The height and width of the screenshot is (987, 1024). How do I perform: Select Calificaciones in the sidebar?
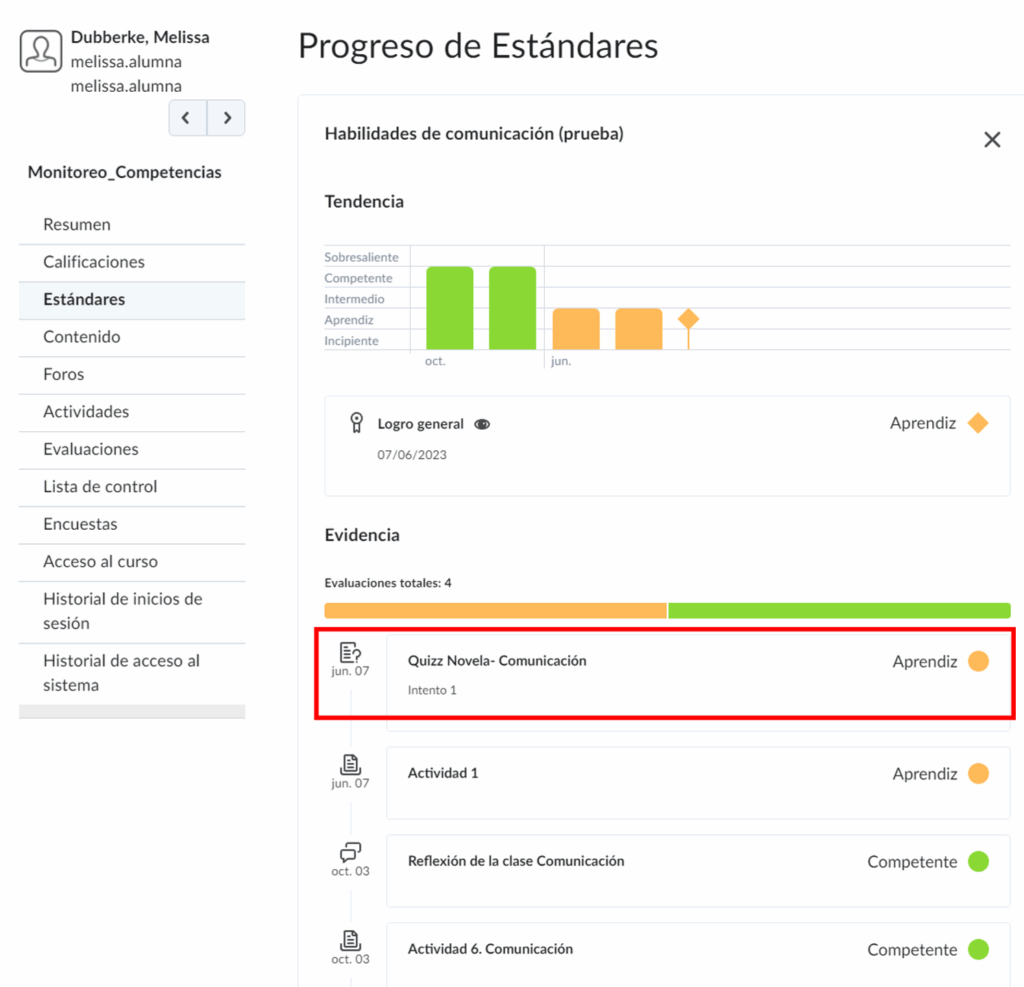(94, 262)
